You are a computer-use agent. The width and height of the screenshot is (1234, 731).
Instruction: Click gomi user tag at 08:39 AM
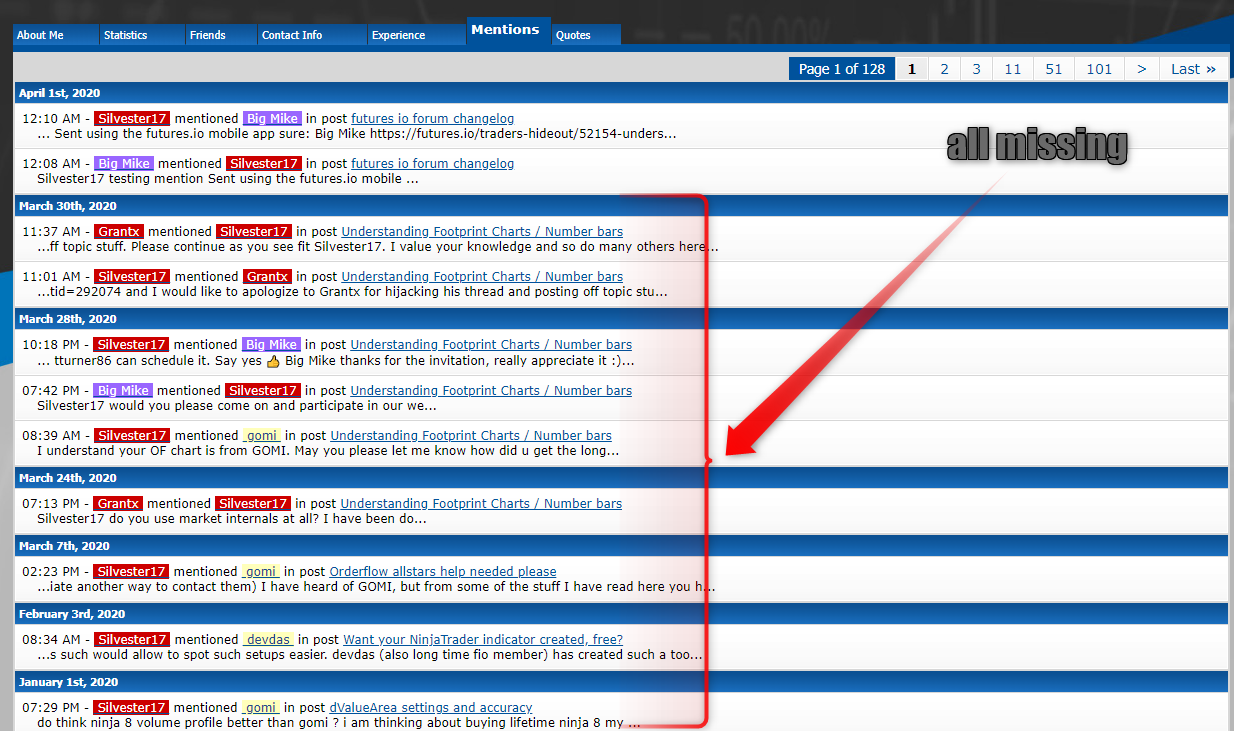(261, 435)
